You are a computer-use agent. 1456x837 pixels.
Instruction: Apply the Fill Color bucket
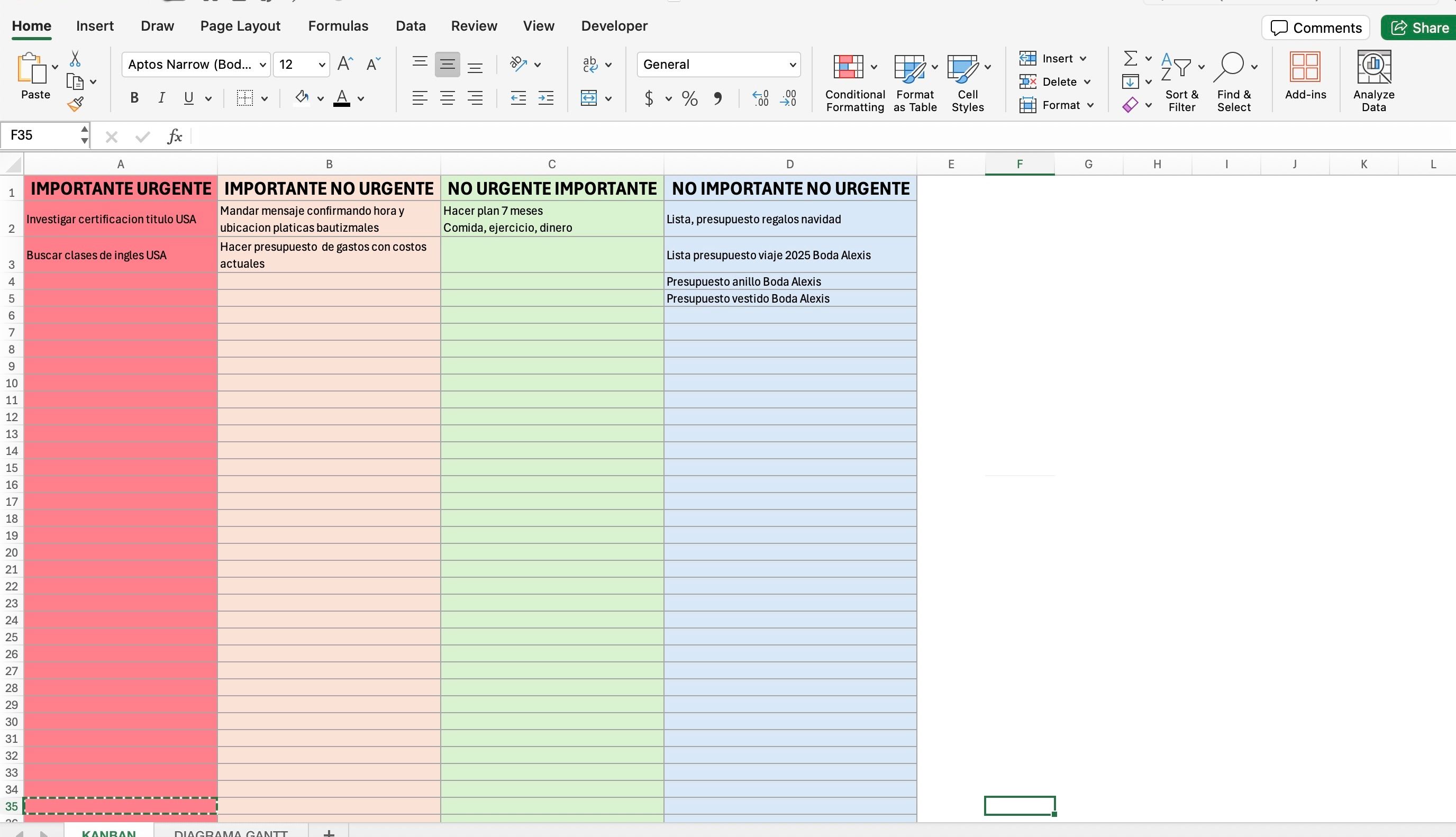(x=302, y=98)
